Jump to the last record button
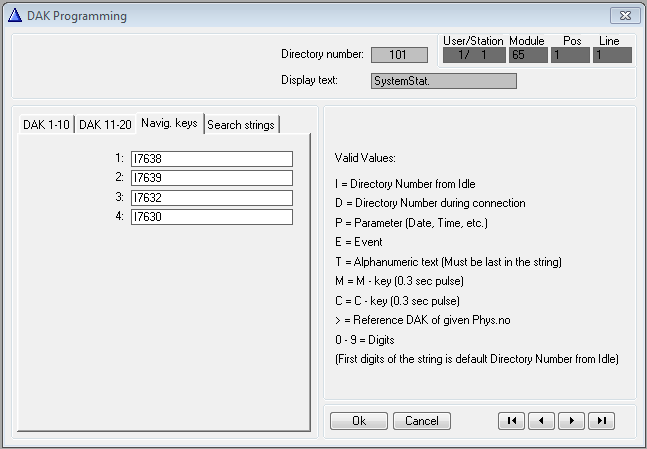Viewport: 647px width, 449px height. point(601,421)
